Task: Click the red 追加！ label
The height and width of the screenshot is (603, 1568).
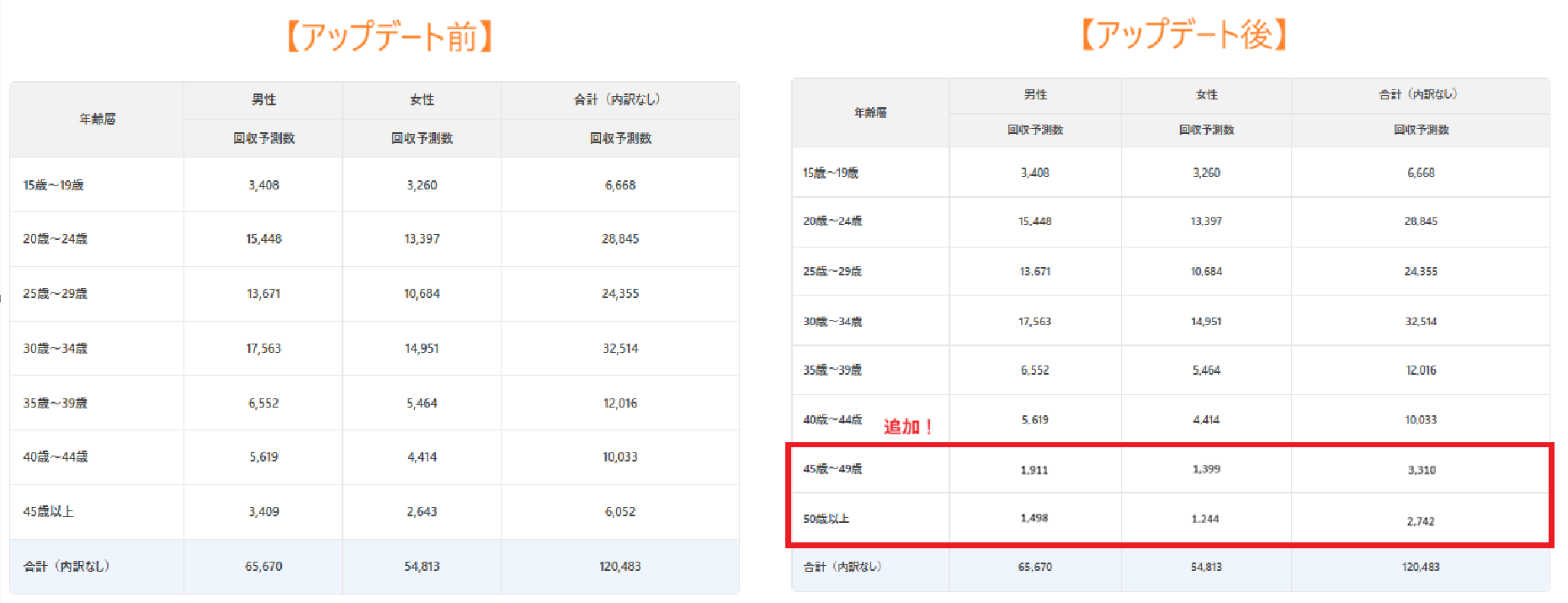Action: (907, 427)
